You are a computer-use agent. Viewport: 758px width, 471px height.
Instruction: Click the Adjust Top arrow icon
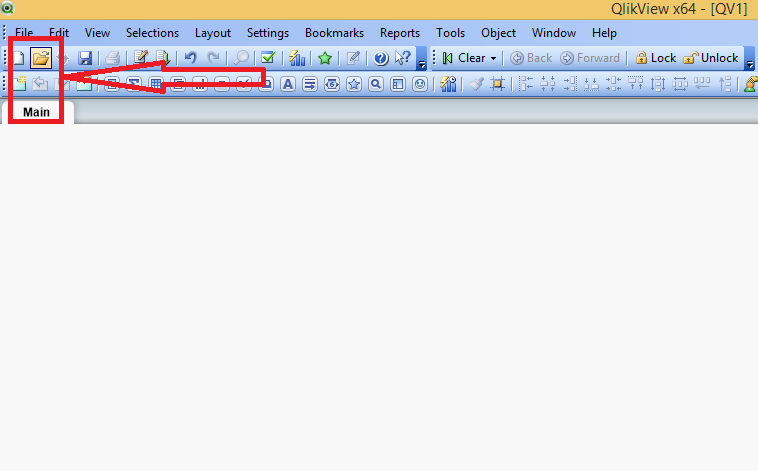click(725, 84)
